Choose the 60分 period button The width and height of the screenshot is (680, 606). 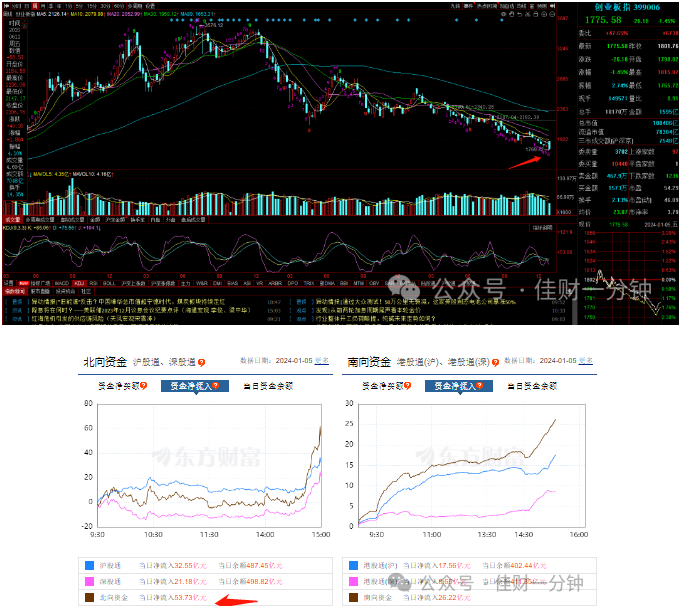tap(119, 6)
